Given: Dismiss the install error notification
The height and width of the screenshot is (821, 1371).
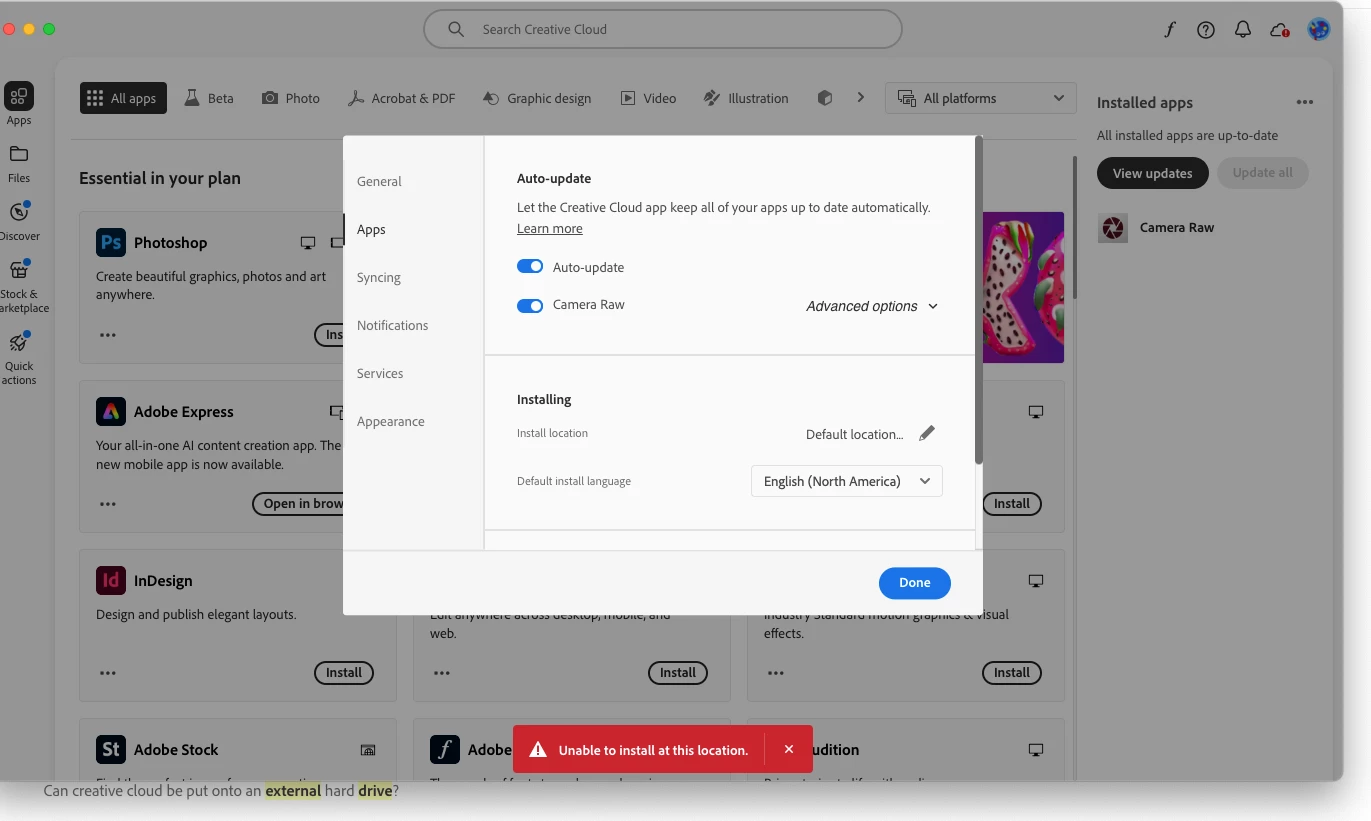Looking at the screenshot, I should coord(789,749).
